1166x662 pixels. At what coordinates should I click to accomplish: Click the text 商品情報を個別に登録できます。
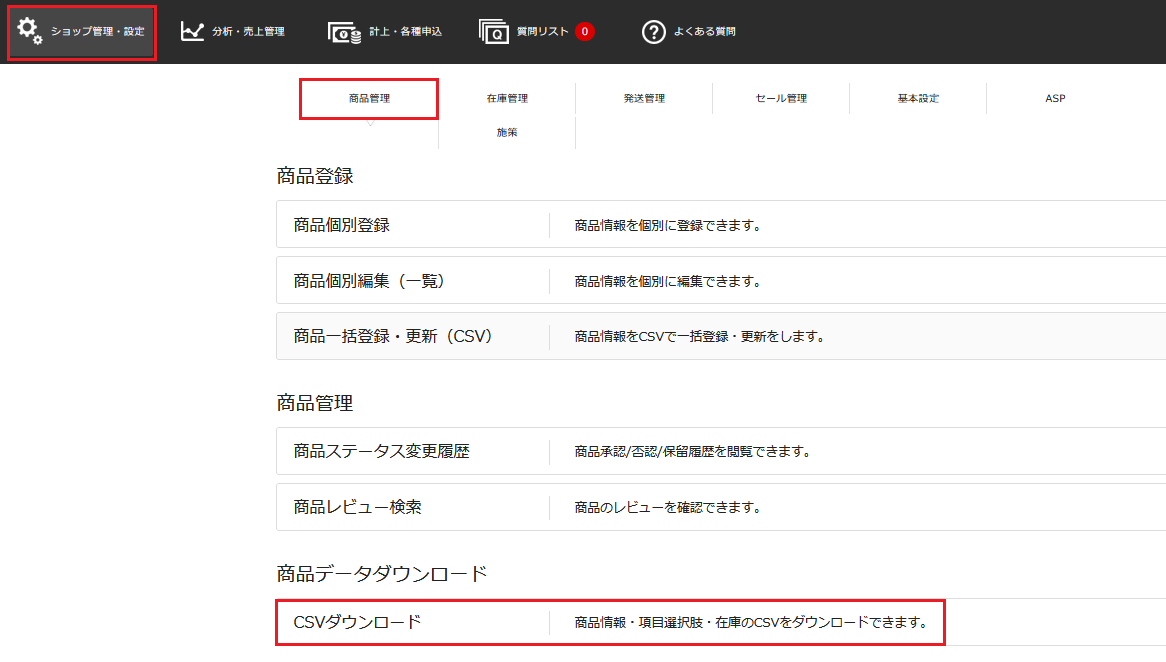pos(668,225)
